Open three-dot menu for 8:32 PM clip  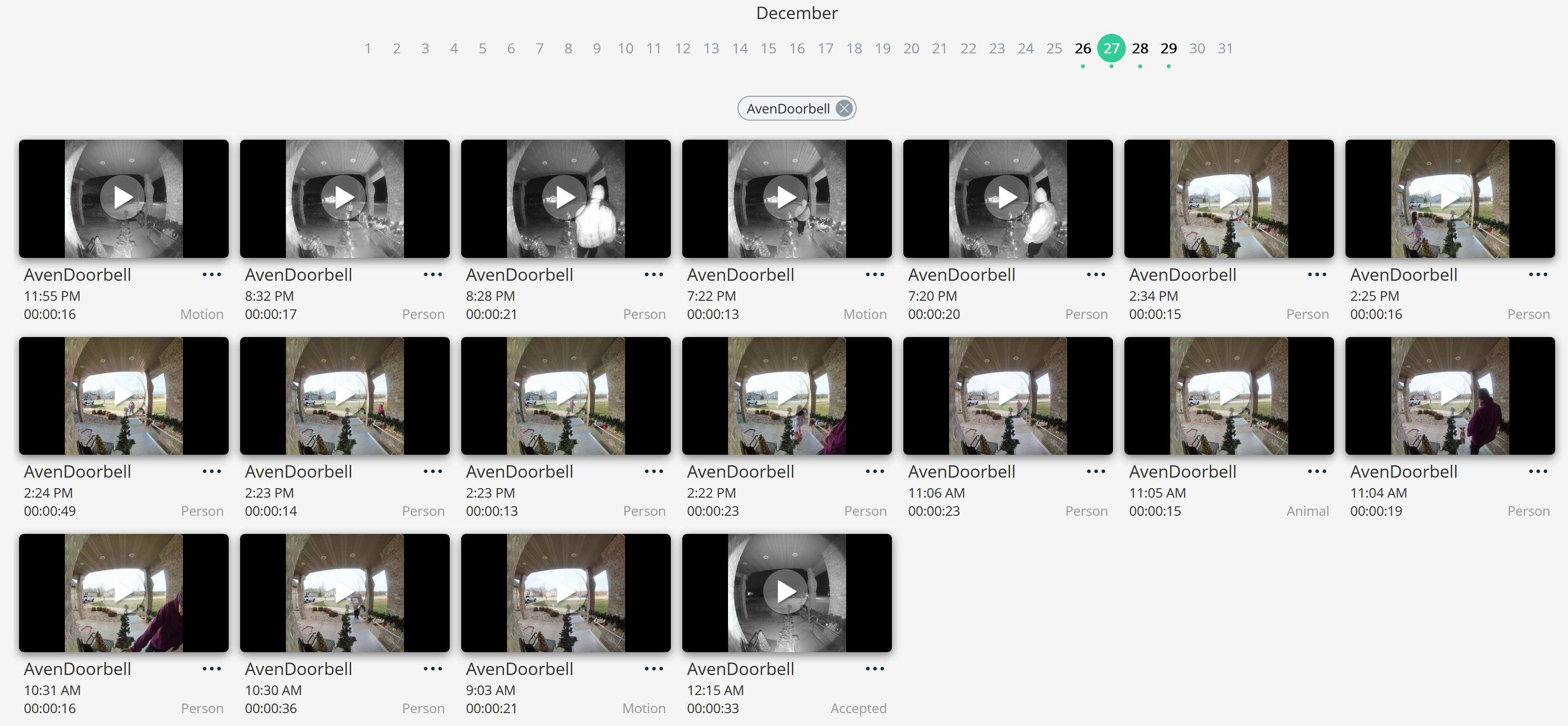pyautogui.click(x=432, y=275)
